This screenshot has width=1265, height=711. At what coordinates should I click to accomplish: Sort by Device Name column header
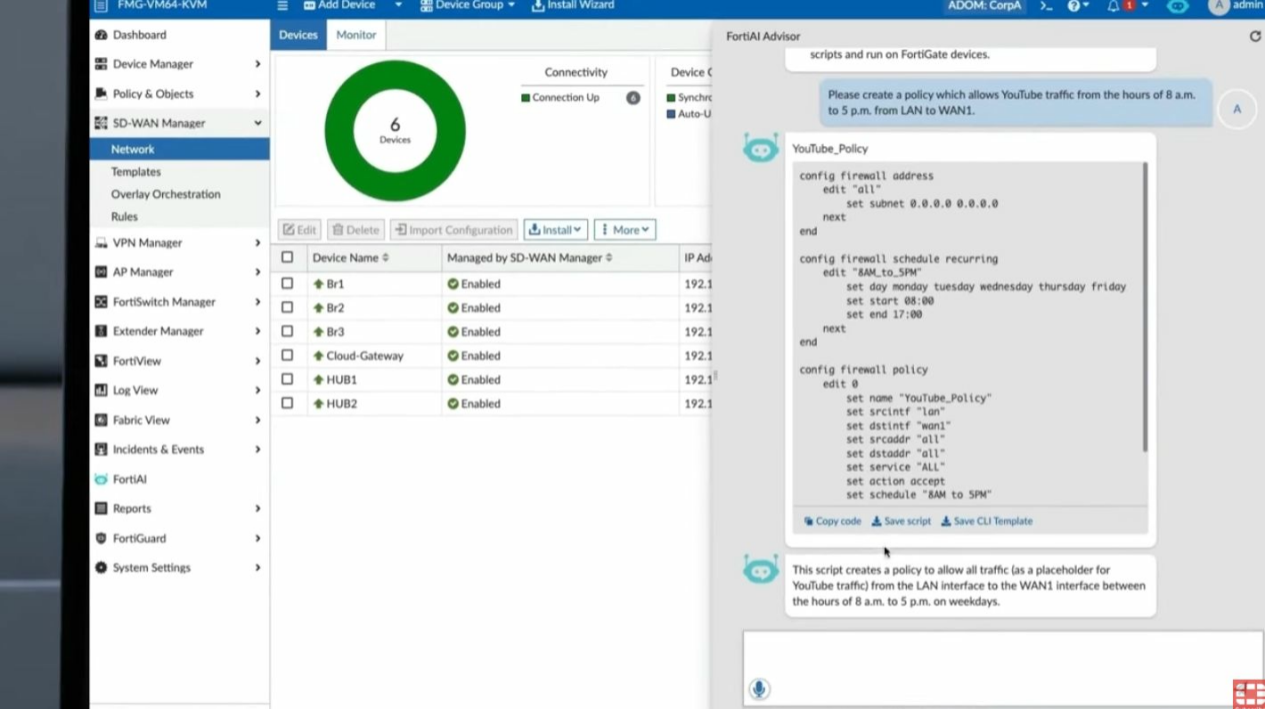(x=350, y=258)
